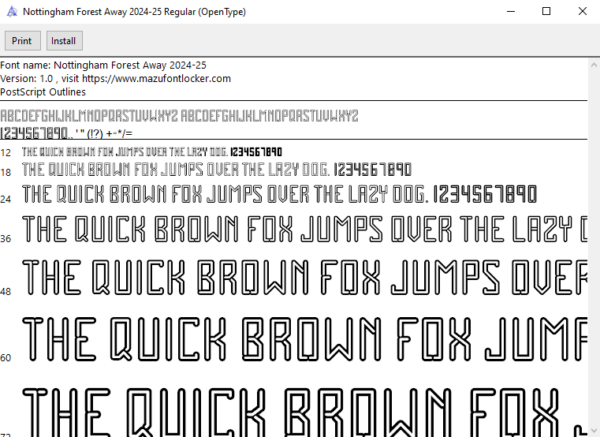Screen dimensions: 600x437
Task: Click the digits and punctuation sample row
Action: click(66, 133)
